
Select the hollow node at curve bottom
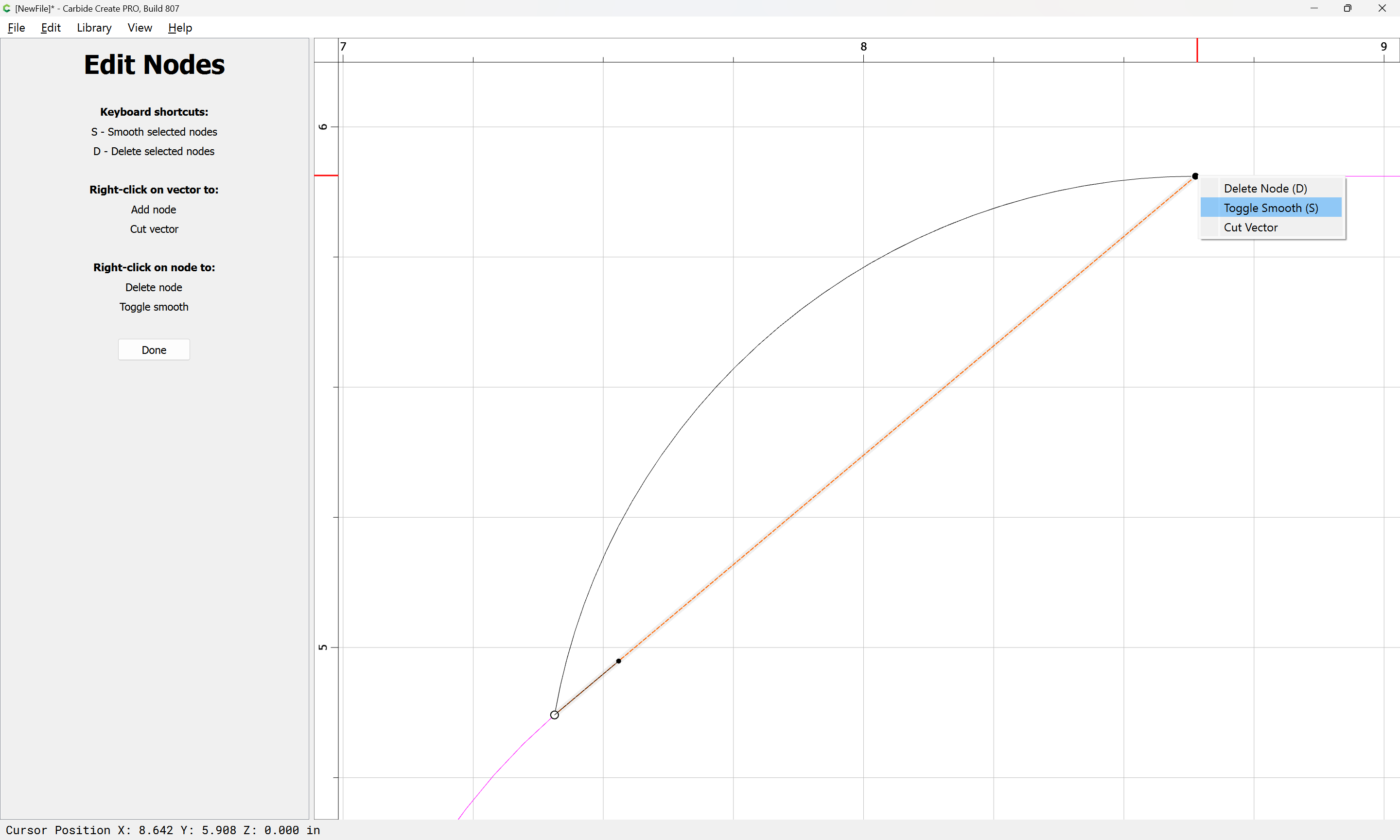[x=555, y=715]
